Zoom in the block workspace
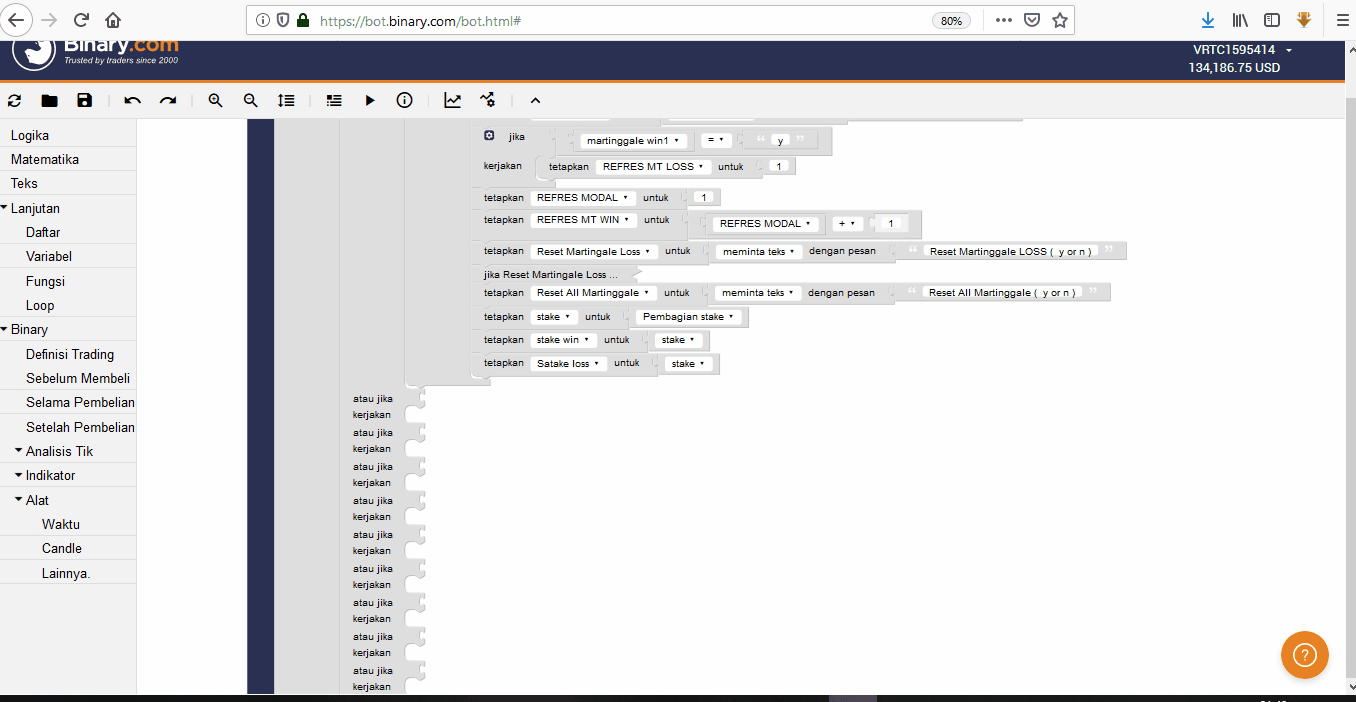 pyautogui.click(x=215, y=100)
